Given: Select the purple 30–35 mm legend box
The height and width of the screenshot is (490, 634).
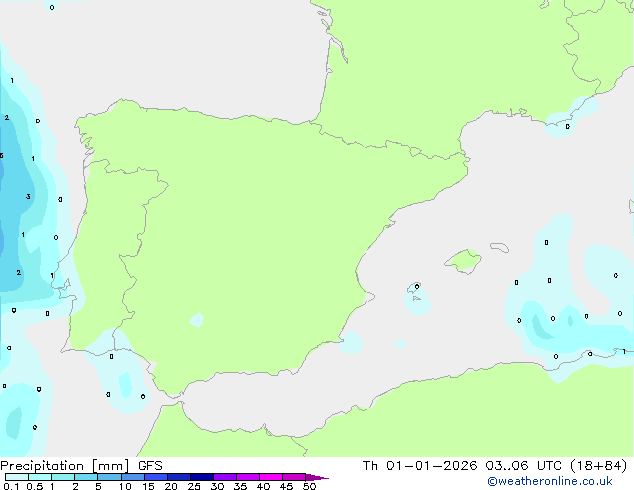Looking at the screenshot, I should (225, 477).
